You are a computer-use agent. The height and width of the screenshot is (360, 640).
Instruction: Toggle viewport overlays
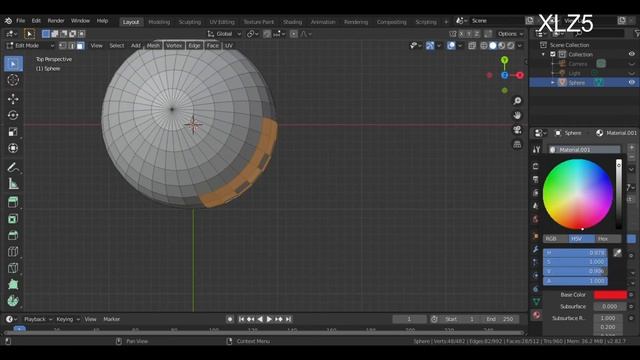coord(451,46)
